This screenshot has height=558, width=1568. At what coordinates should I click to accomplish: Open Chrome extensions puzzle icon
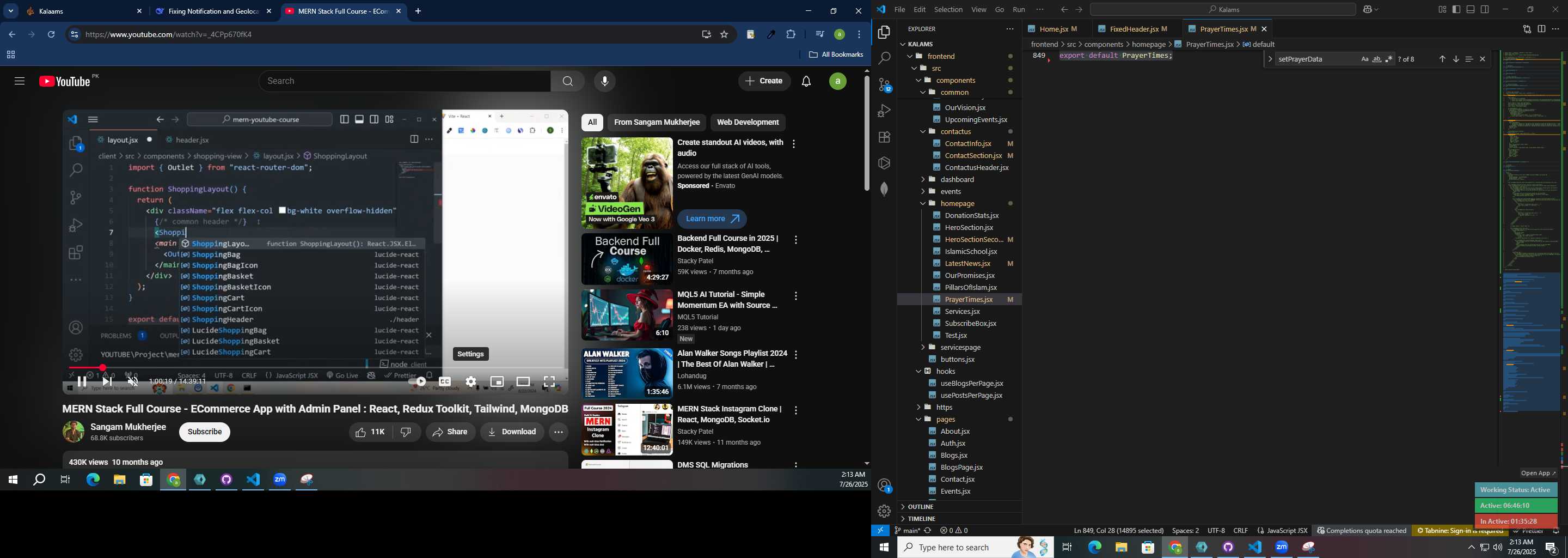pos(791,35)
